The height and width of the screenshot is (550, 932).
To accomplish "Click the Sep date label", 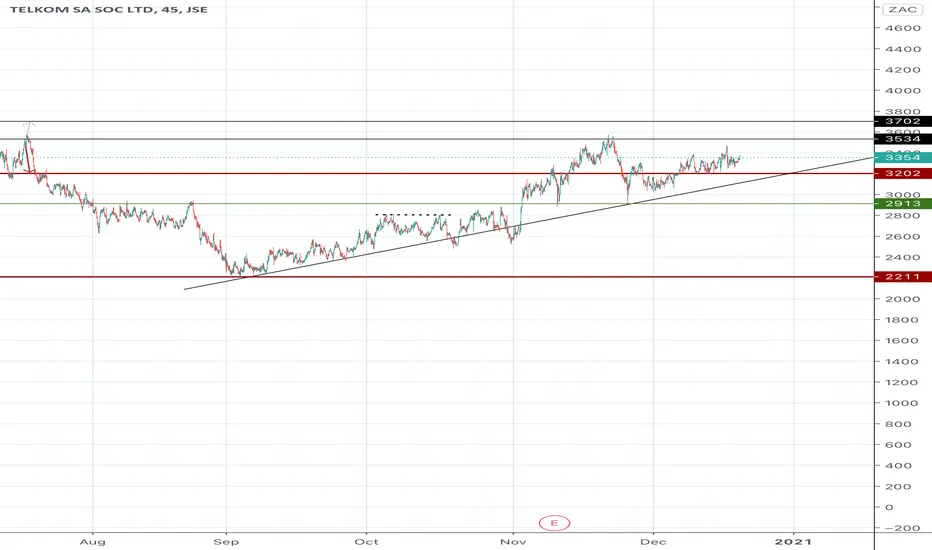I will tap(226, 542).
